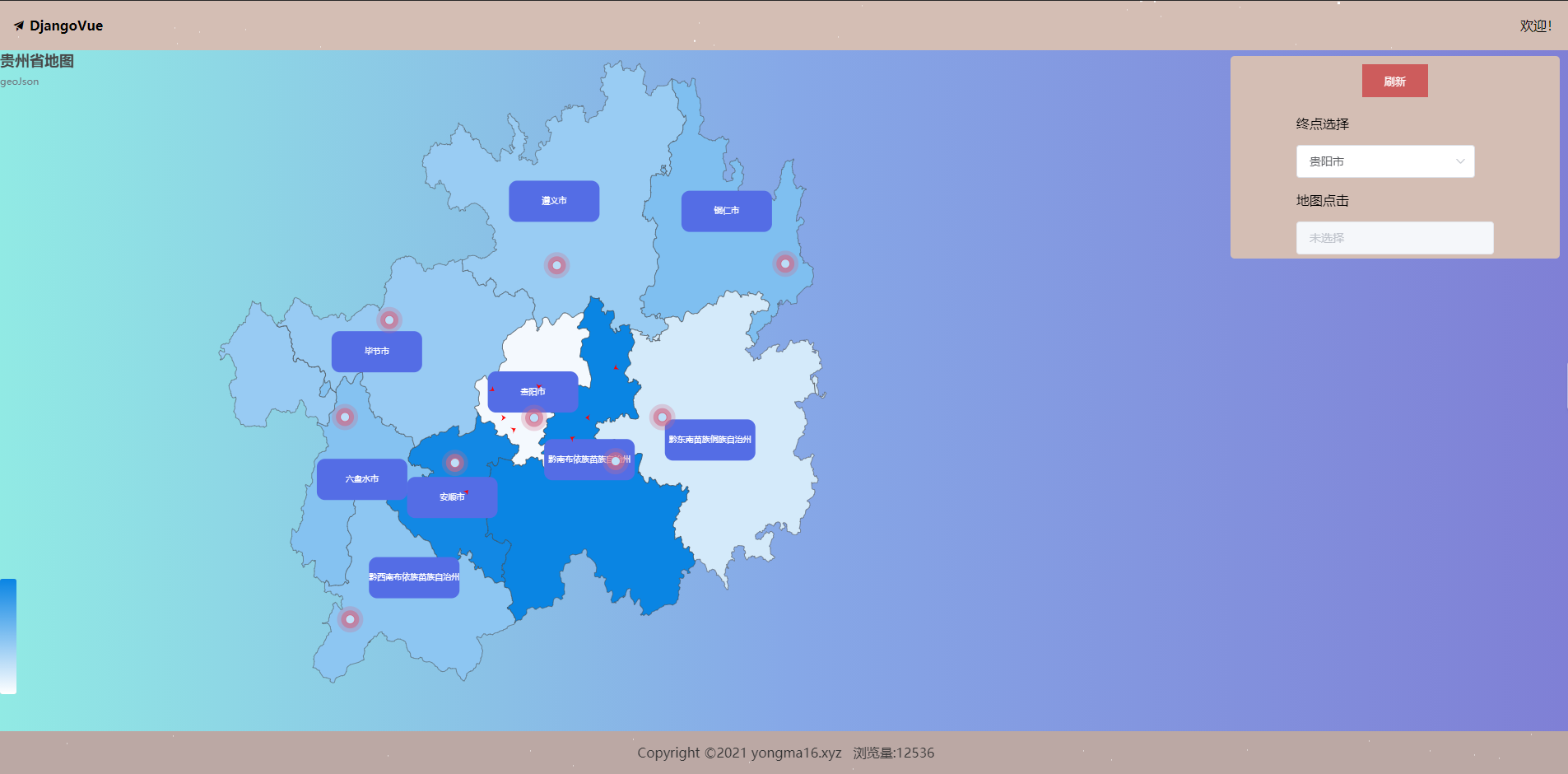Click the DjangoVue paper plane logo icon

pyautogui.click(x=18, y=25)
